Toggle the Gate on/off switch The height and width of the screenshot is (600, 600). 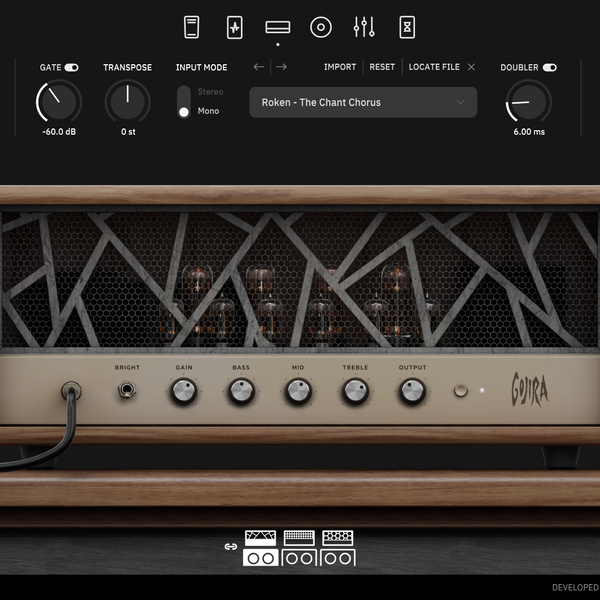(x=72, y=68)
